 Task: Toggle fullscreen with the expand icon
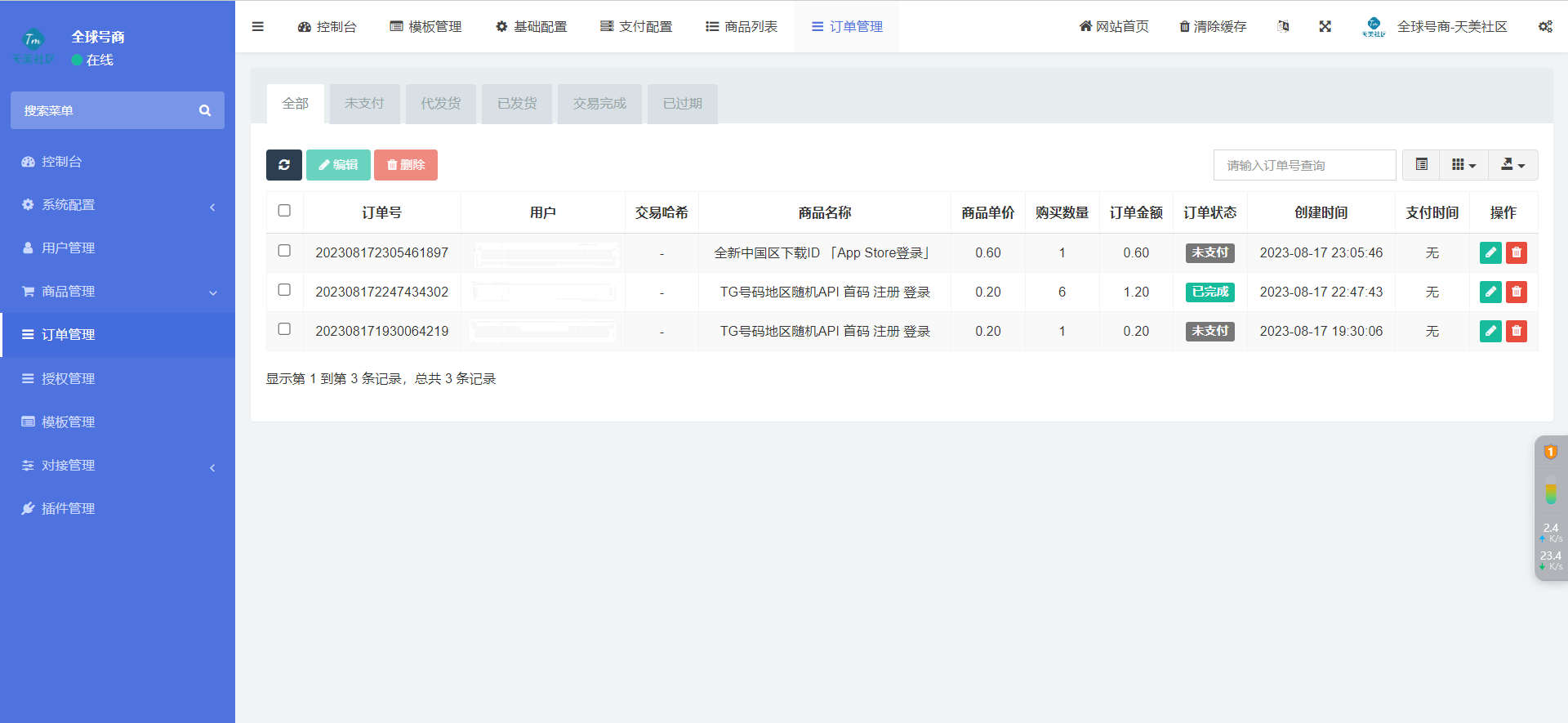1325,26
